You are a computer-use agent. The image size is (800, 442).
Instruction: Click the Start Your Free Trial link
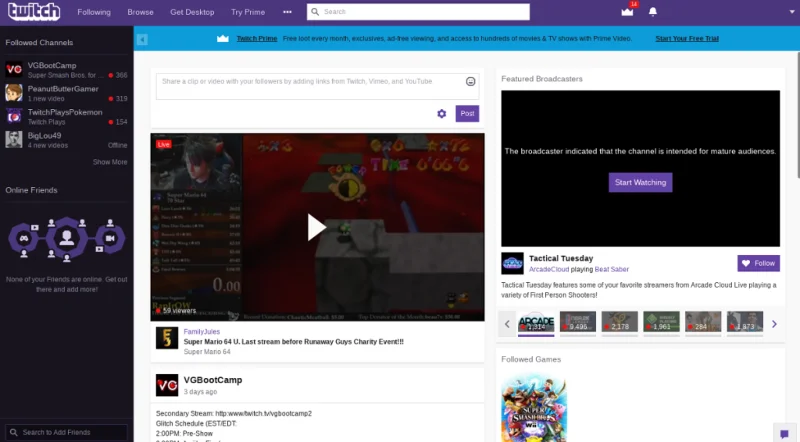(x=687, y=39)
